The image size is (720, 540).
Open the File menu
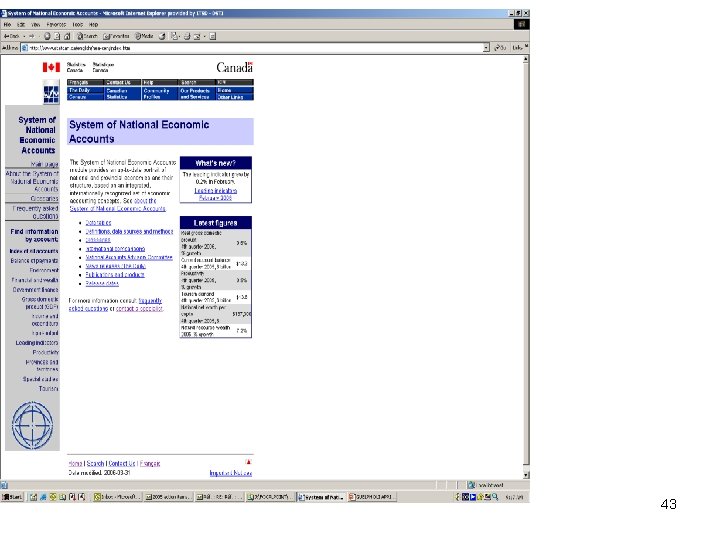[7, 24]
